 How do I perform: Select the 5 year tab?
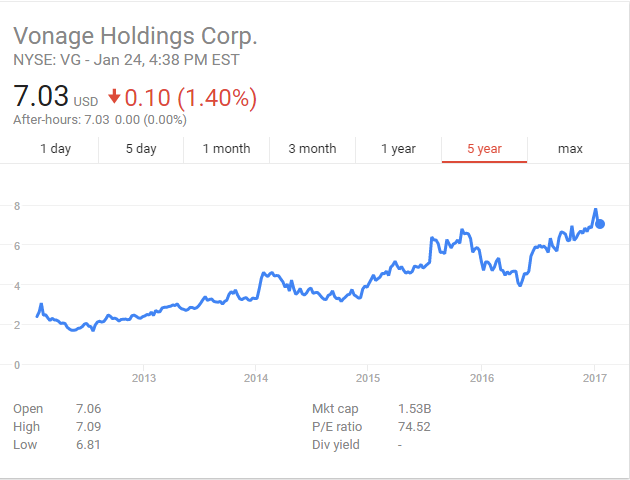tap(484, 149)
